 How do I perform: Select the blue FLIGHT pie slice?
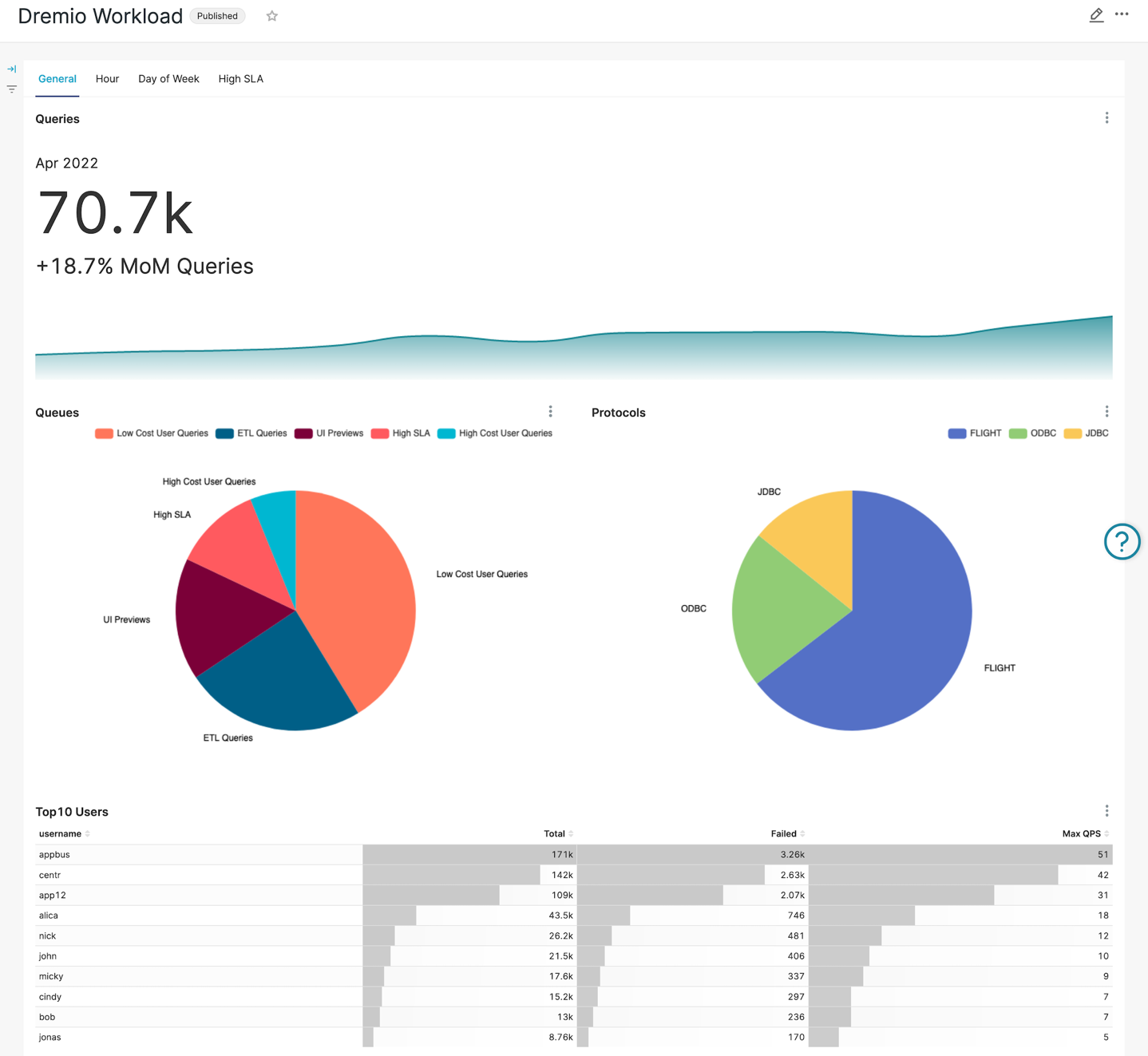click(894, 639)
